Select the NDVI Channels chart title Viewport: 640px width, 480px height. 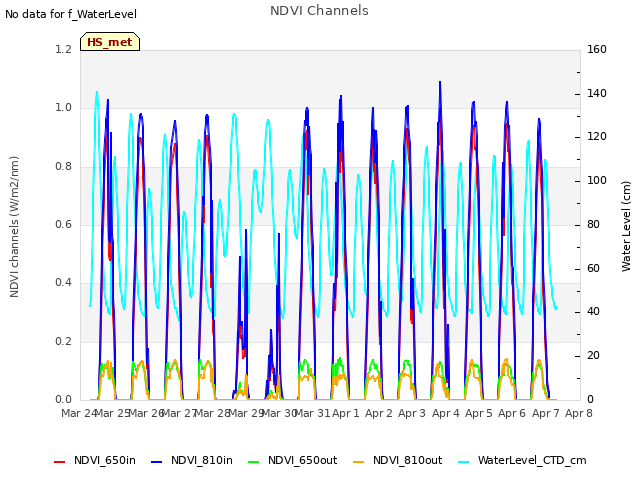pyautogui.click(x=319, y=10)
